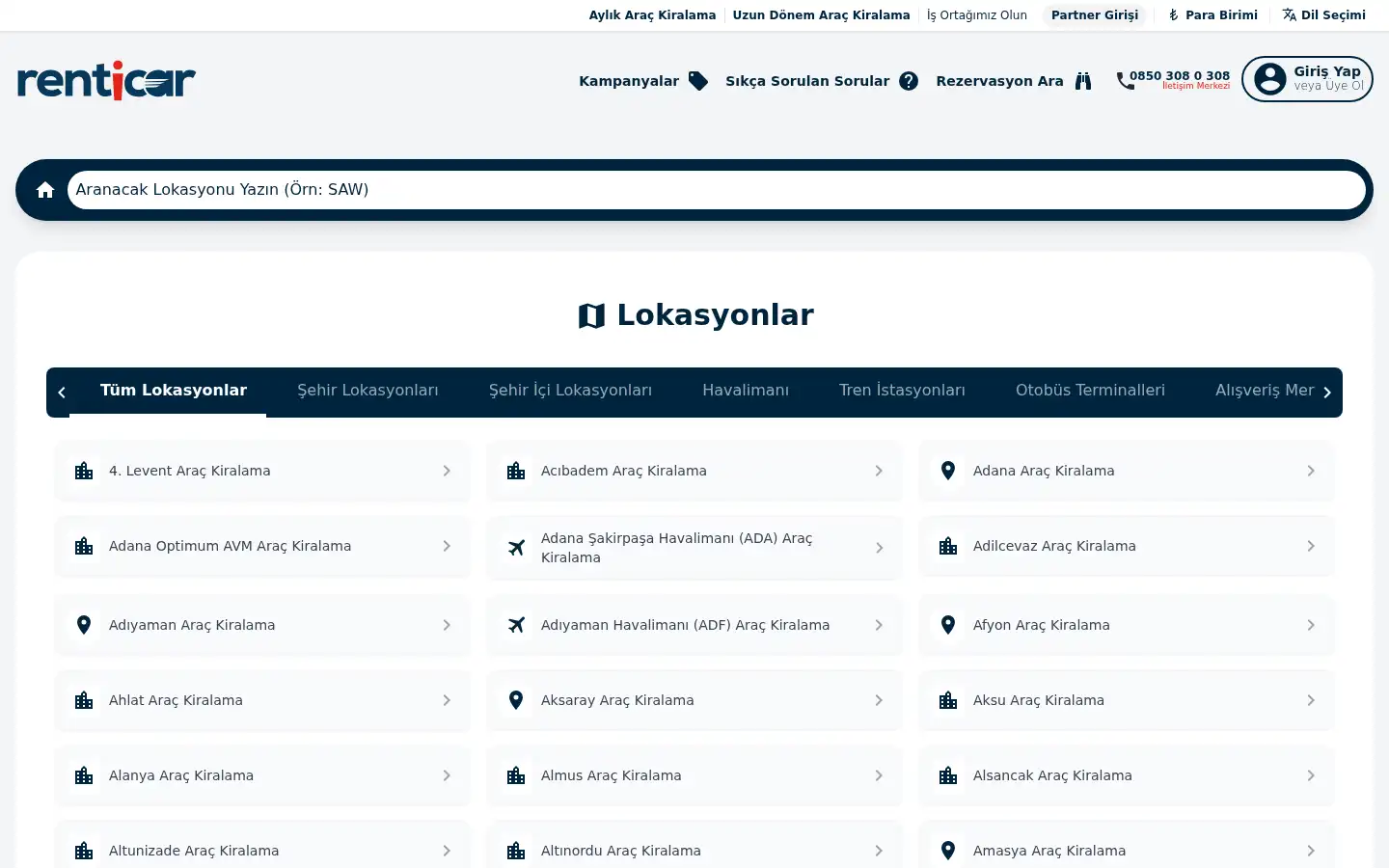
Task: Click the question mark icon near Sıkça Sorulan Sorular
Action: coord(909,81)
